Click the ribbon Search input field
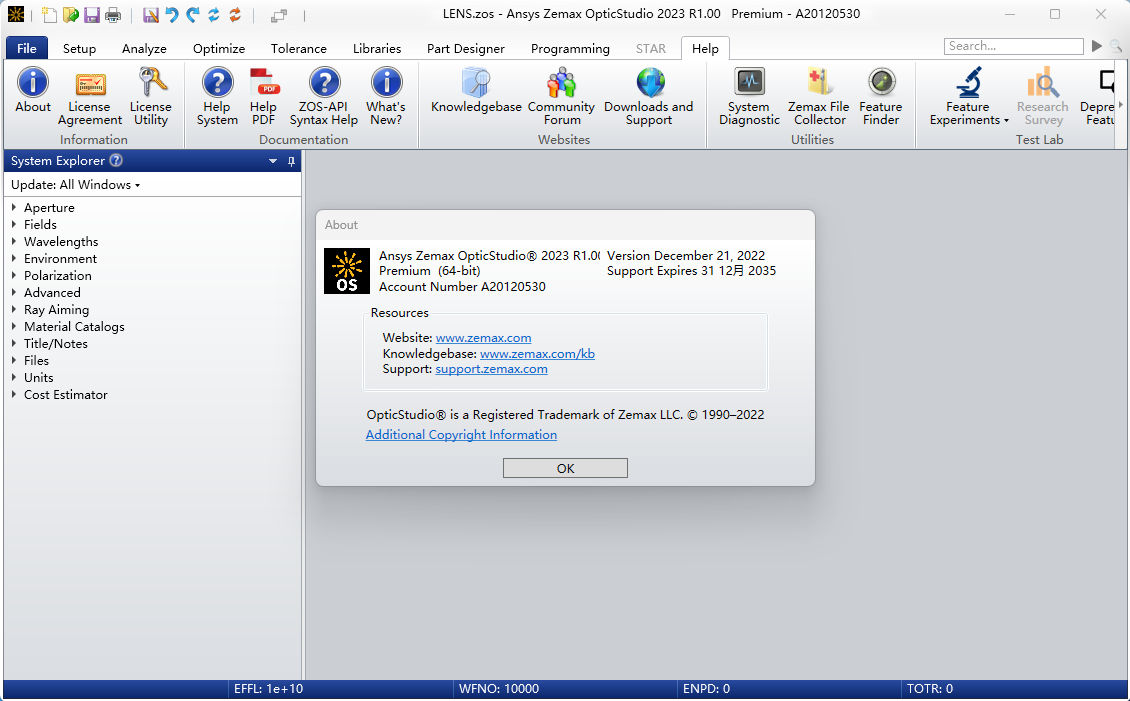The width and height of the screenshot is (1130, 701). tap(1013, 46)
